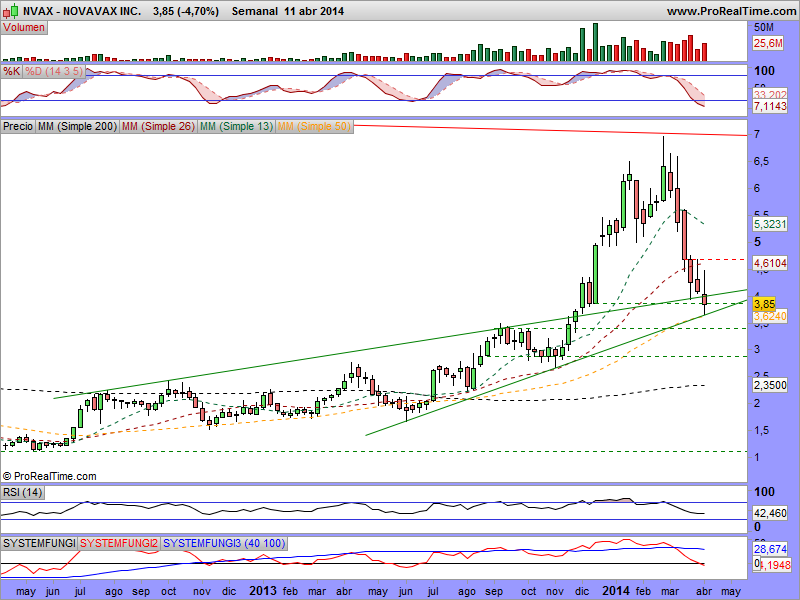Click the 7,1143 stochastic value
This screenshot has height=600, width=800.
tap(770, 106)
